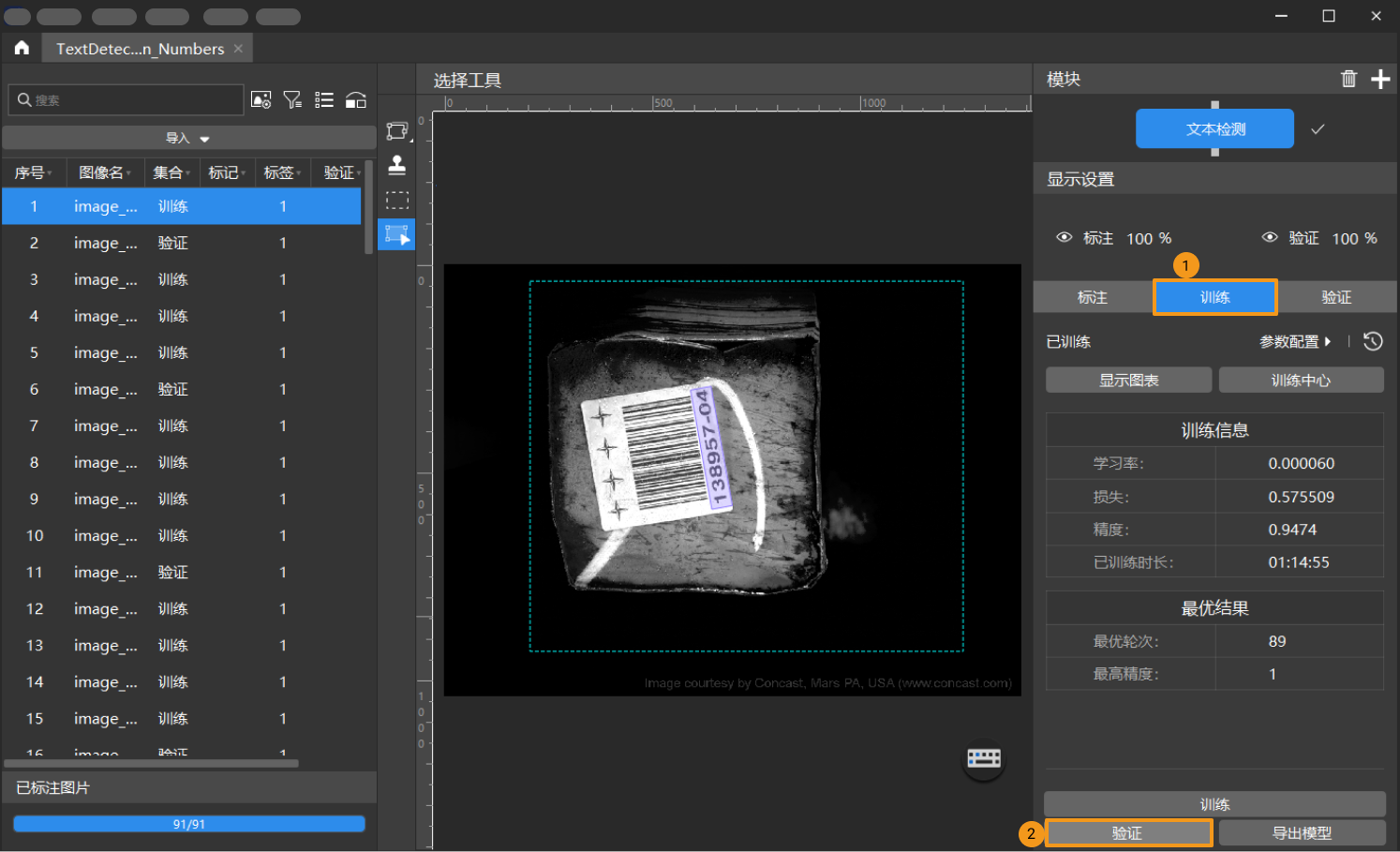
Task: Select the stamp template tool
Action: [397, 165]
